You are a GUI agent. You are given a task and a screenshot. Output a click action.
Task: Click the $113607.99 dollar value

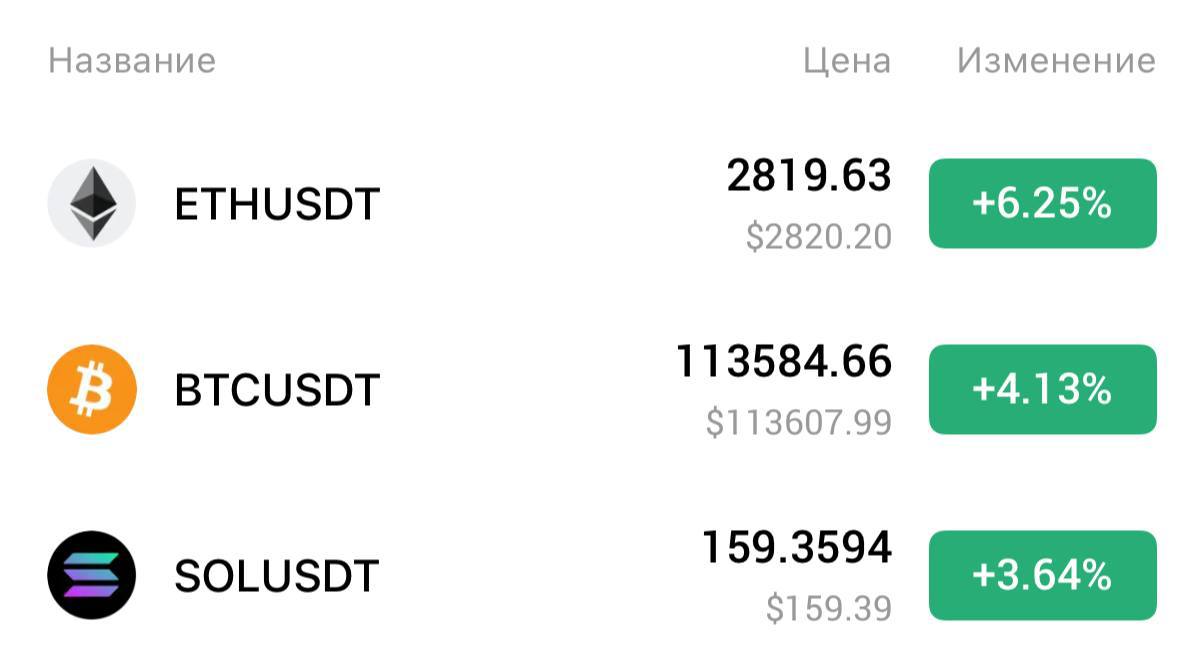click(798, 423)
